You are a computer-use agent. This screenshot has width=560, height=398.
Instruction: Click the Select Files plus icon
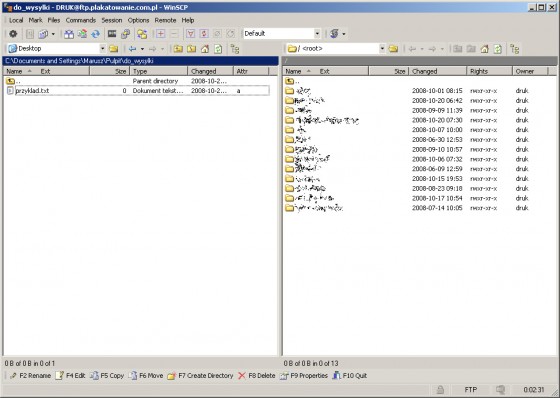tap(161, 34)
